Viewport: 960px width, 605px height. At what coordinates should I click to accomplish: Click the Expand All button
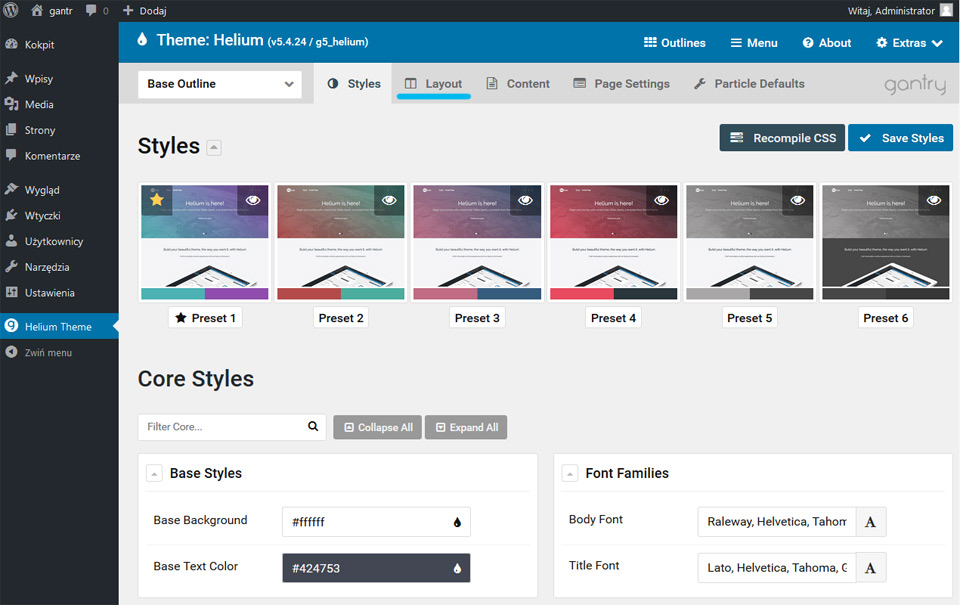click(466, 427)
